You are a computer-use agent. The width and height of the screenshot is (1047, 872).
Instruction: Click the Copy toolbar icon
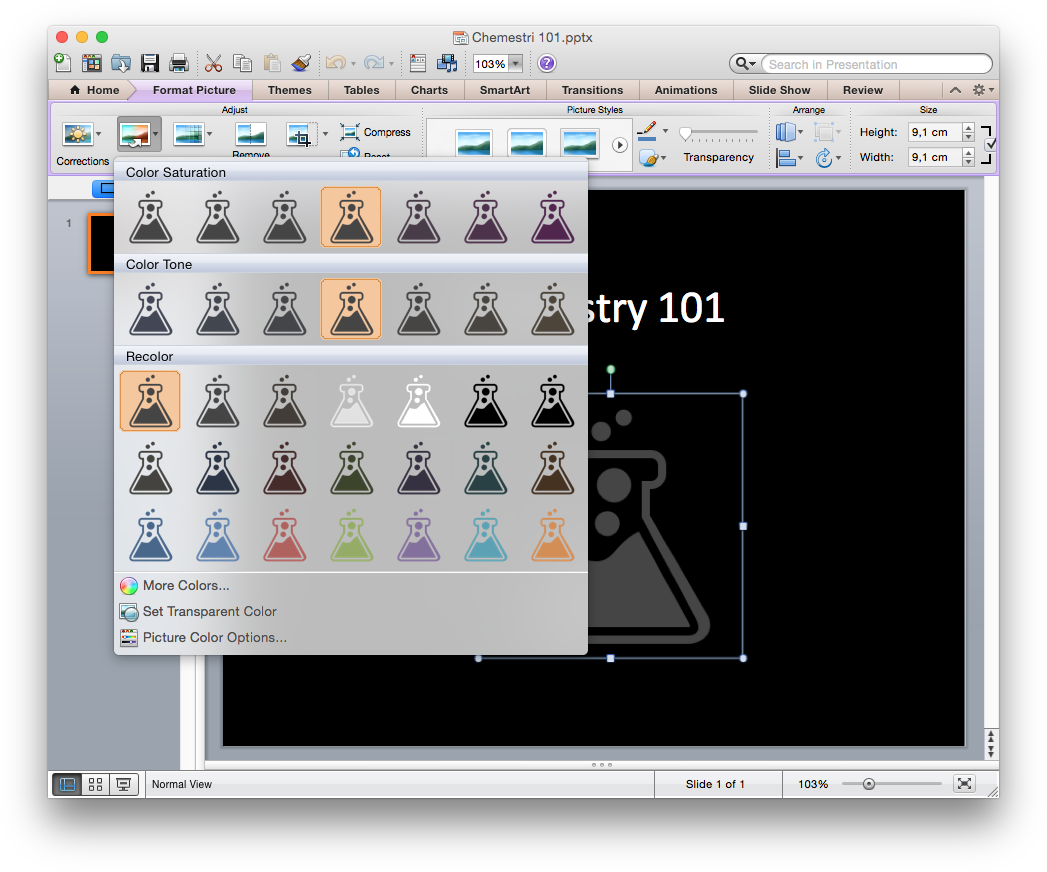pyautogui.click(x=242, y=63)
